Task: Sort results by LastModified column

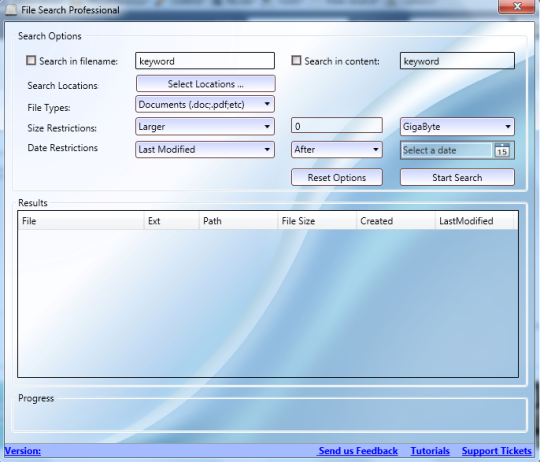Action: click(x=475, y=221)
